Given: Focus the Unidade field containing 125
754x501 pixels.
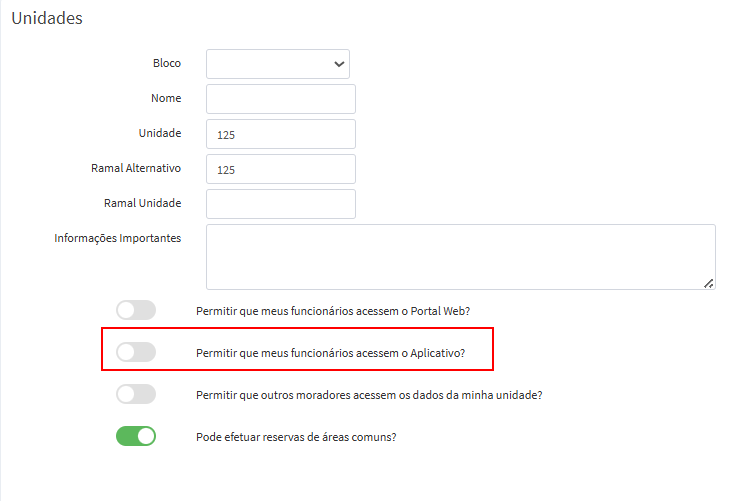Looking at the screenshot, I should pos(281,134).
